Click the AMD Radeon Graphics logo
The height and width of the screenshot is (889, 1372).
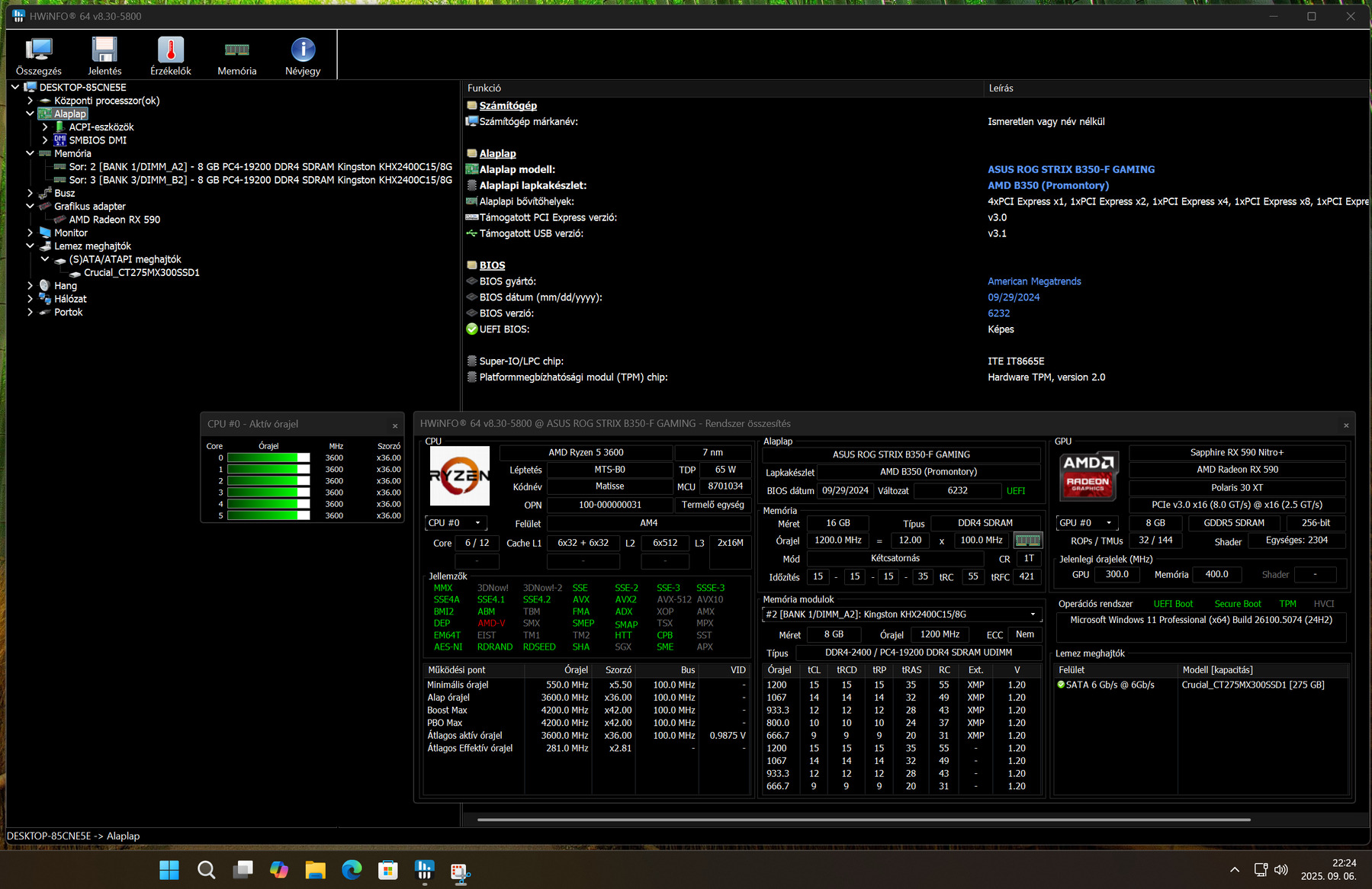click(1088, 475)
